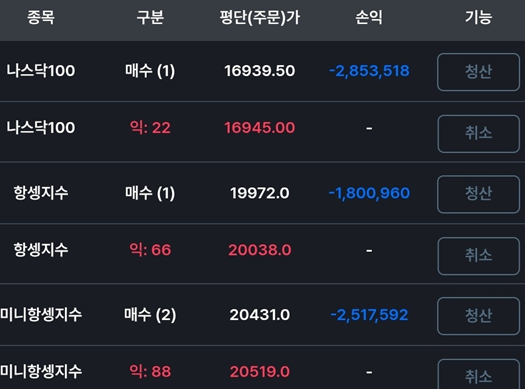This screenshot has height=389, width=525.
Task: Click 청산 button for 항셍지수 position
Action: point(478,194)
